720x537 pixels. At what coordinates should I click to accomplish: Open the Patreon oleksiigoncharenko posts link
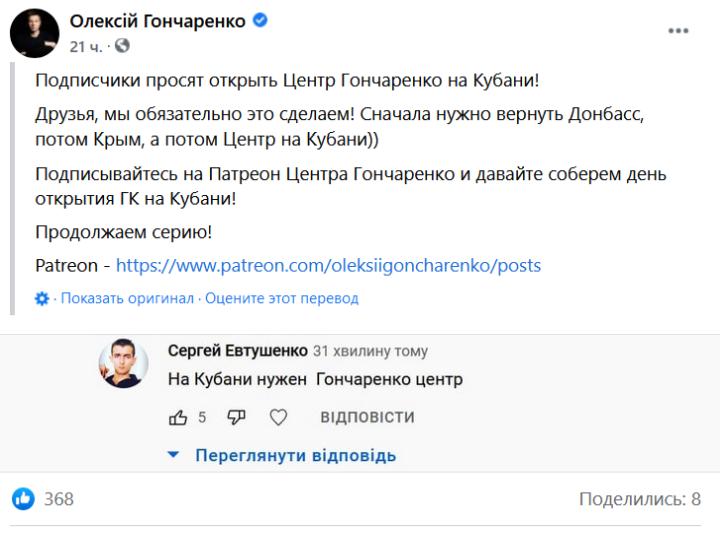tap(328, 266)
